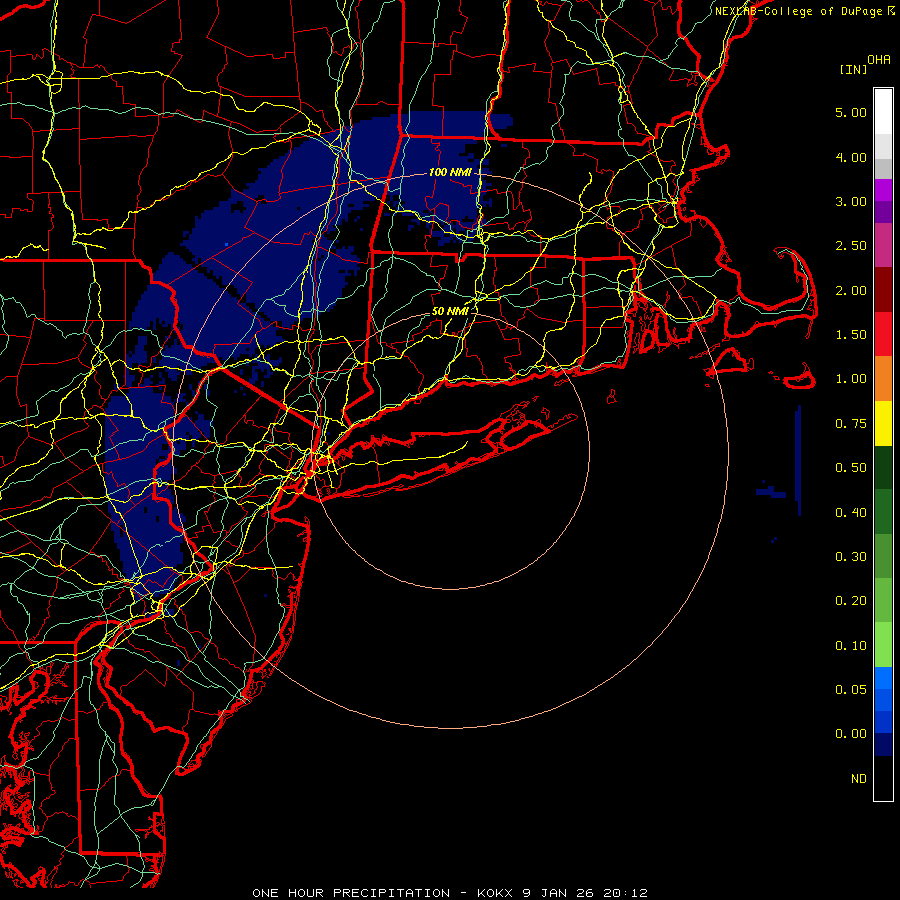Click the 5.00 legend value
The height and width of the screenshot is (900, 900).
click(x=851, y=112)
